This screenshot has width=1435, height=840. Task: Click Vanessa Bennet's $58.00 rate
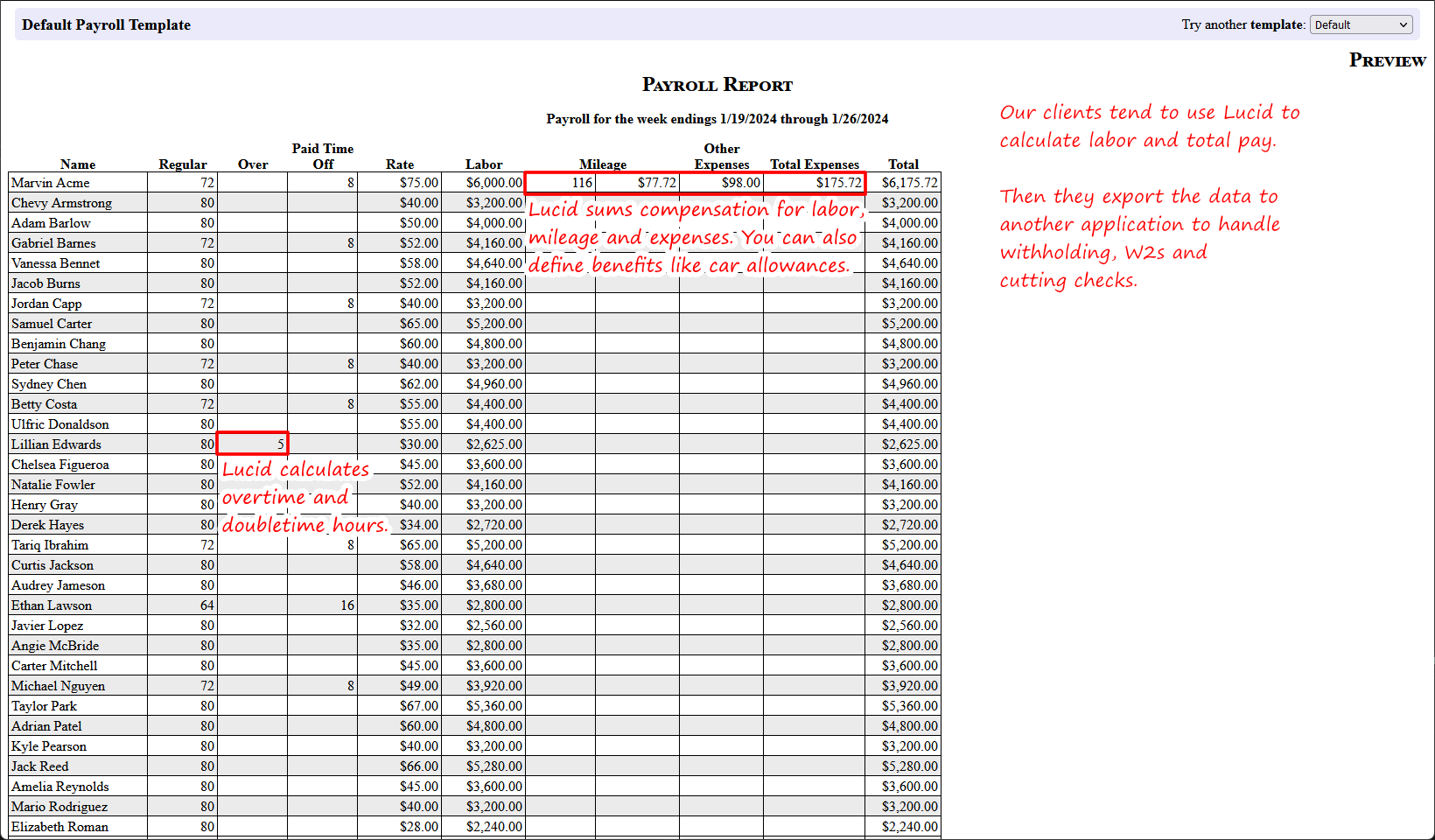tap(400, 263)
